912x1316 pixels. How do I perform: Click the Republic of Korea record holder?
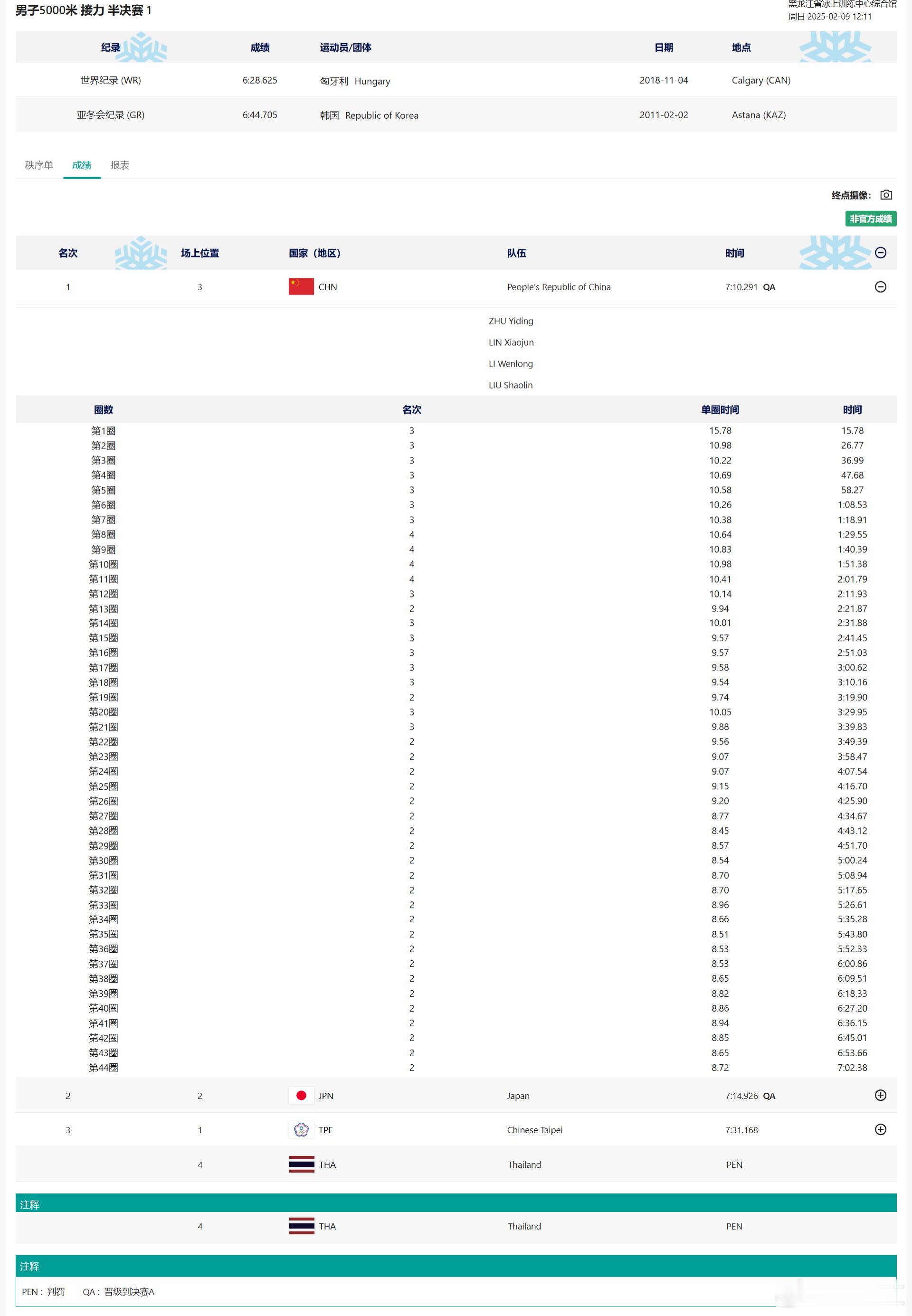(369, 115)
